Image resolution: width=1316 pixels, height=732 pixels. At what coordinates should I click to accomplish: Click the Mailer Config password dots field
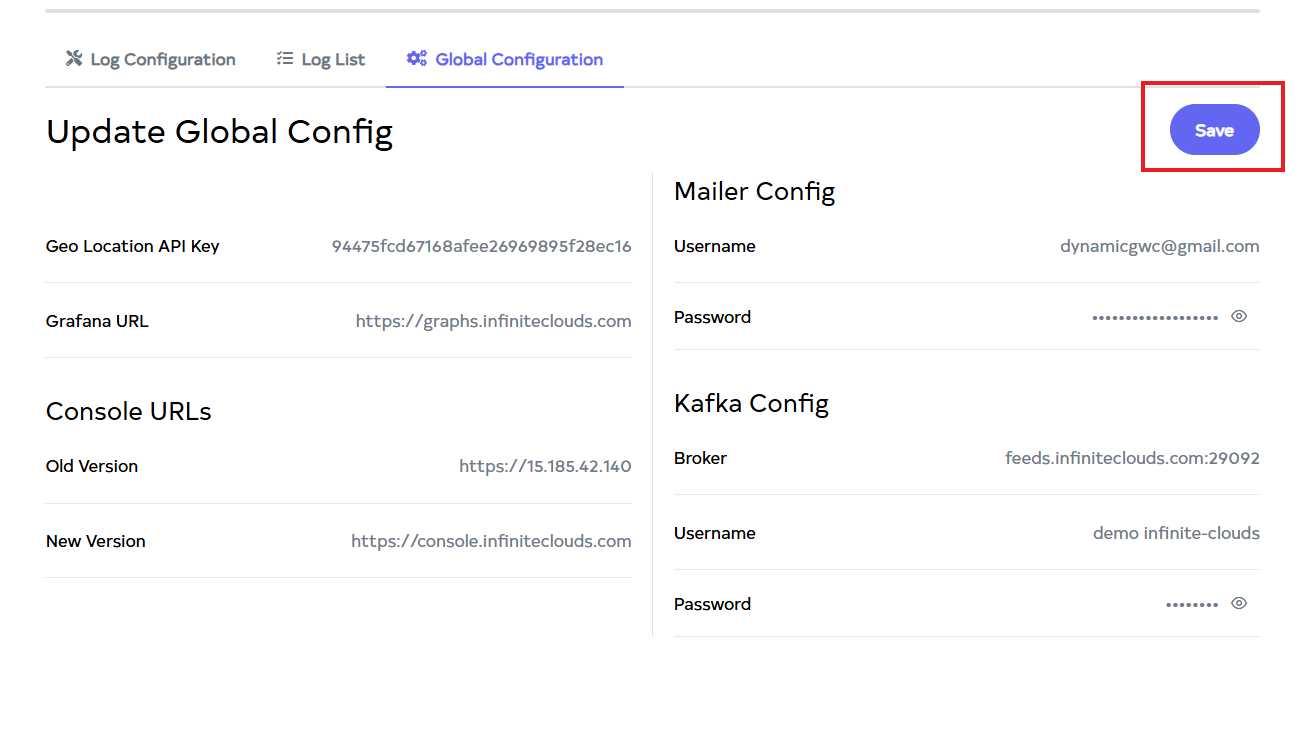(1154, 318)
